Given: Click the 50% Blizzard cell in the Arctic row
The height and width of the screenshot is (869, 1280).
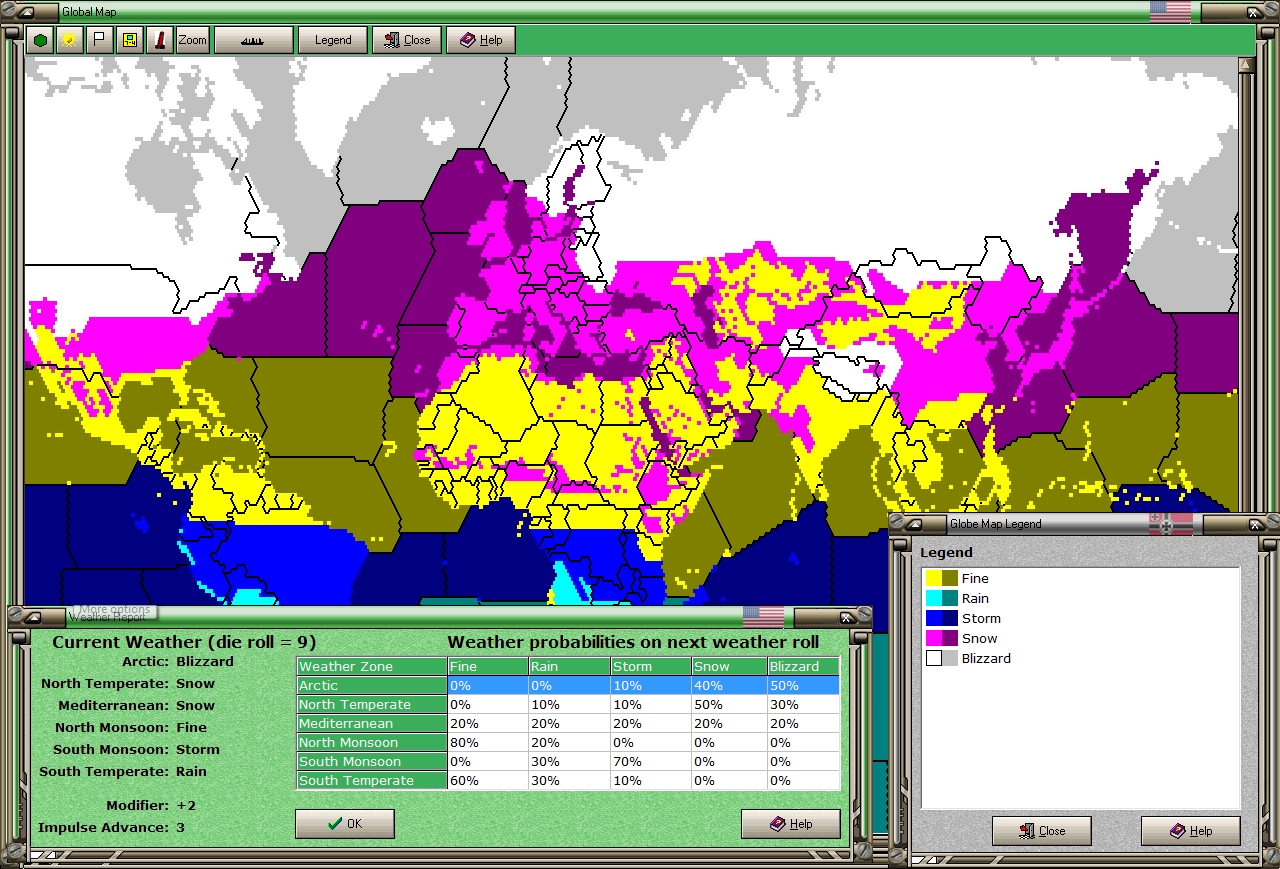Looking at the screenshot, I should (804, 686).
